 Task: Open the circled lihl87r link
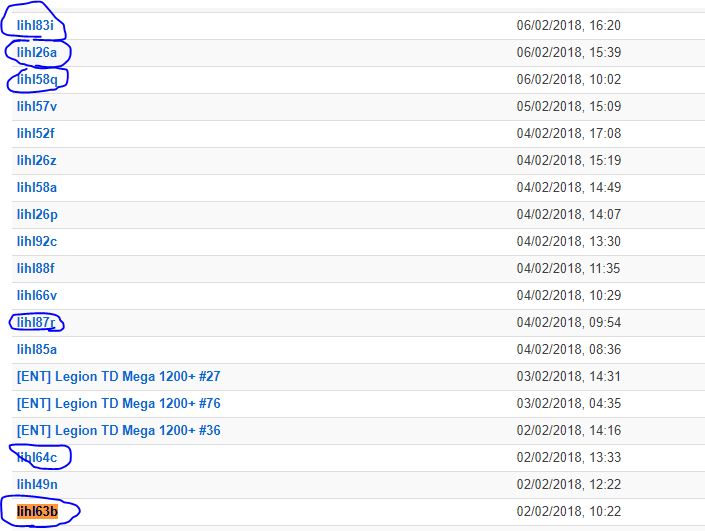click(x=36, y=322)
